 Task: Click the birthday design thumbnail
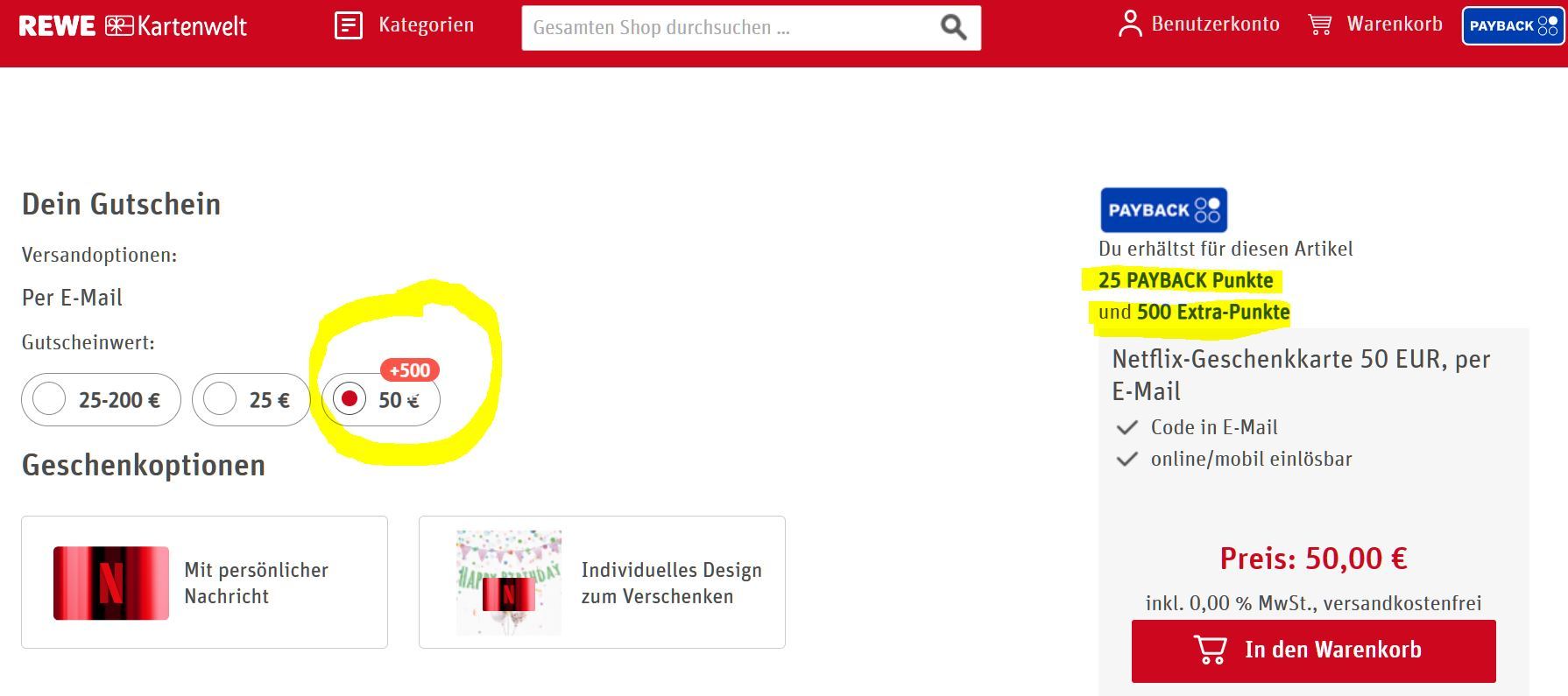point(509,582)
